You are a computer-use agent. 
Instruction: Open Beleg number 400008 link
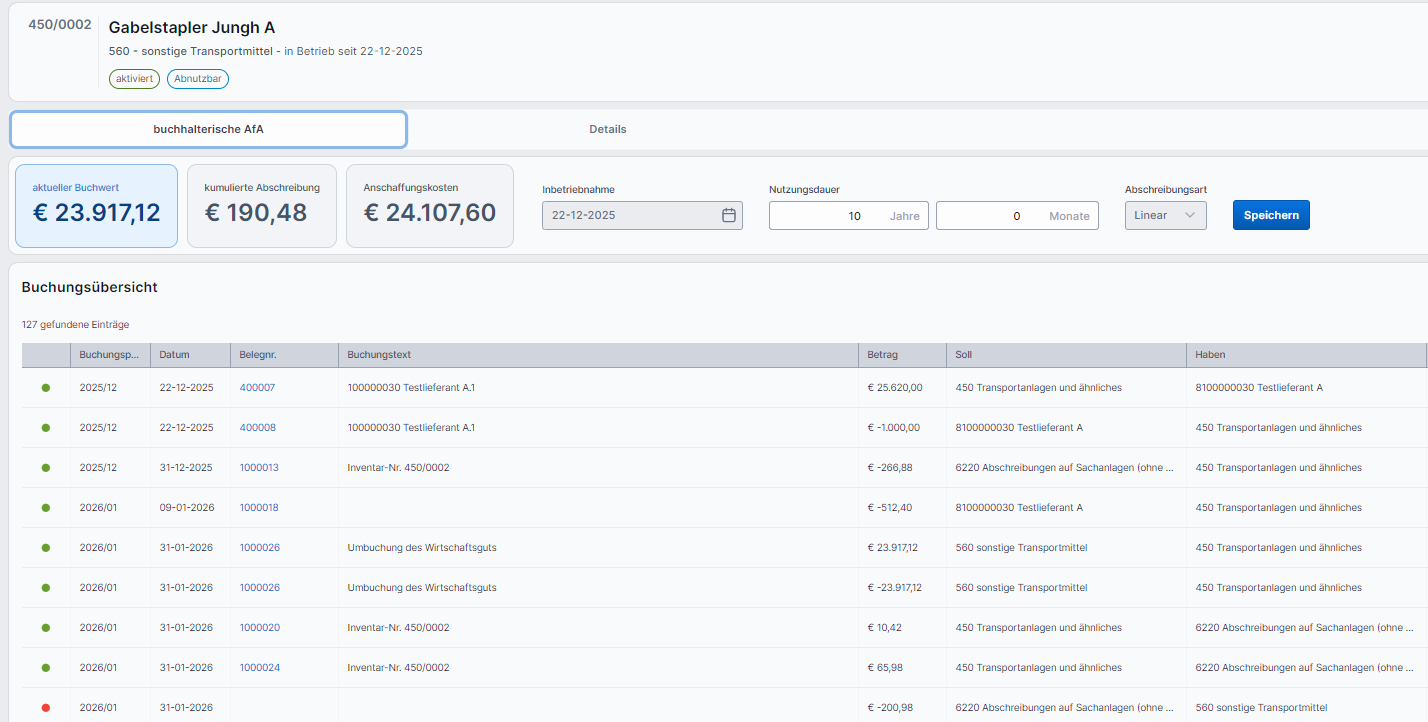pyautogui.click(x=257, y=428)
